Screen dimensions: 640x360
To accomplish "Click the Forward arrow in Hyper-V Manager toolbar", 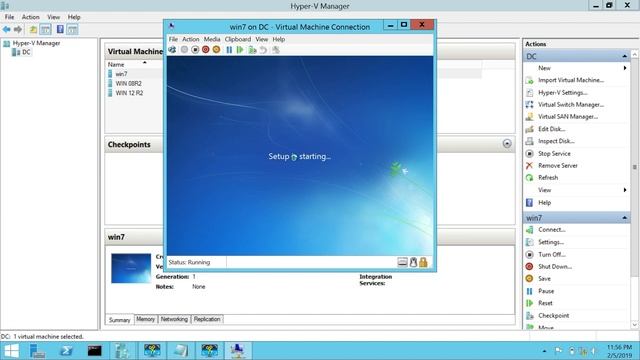I will click(x=18, y=29).
